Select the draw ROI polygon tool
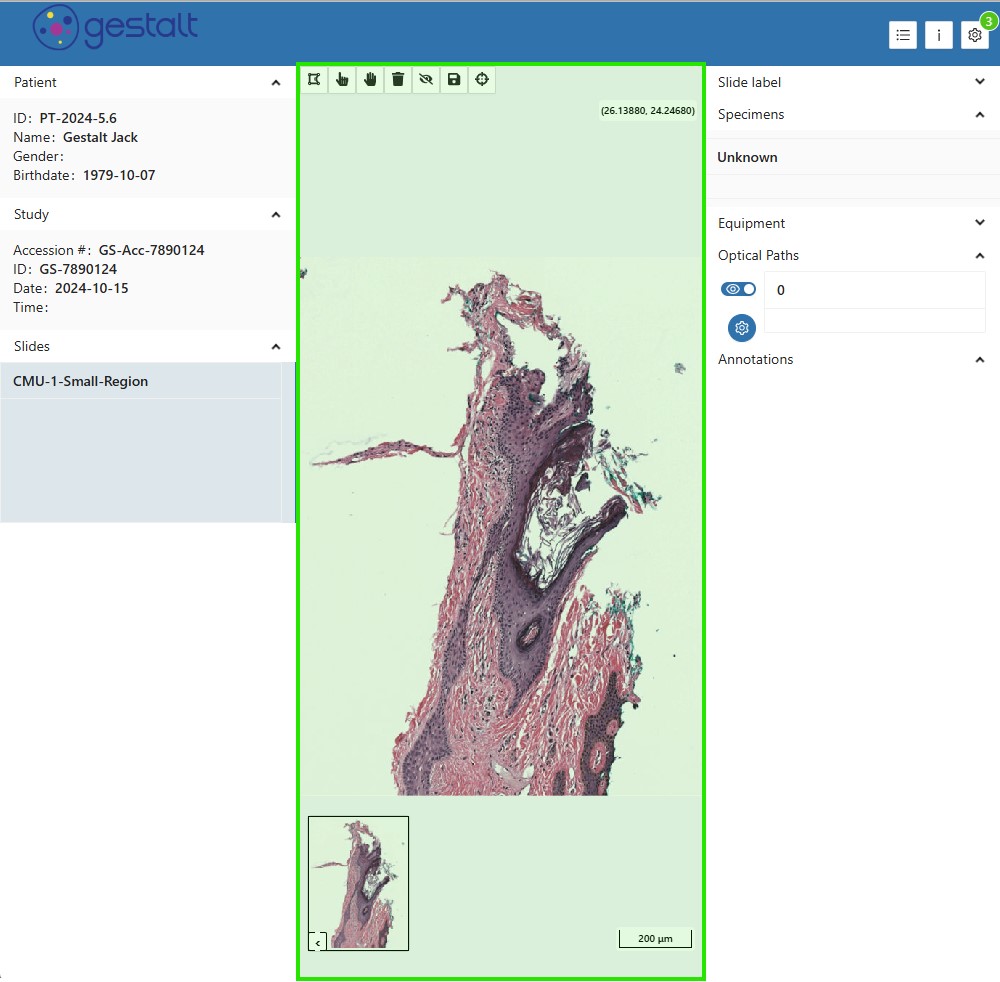The image size is (1000, 982). click(315, 80)
